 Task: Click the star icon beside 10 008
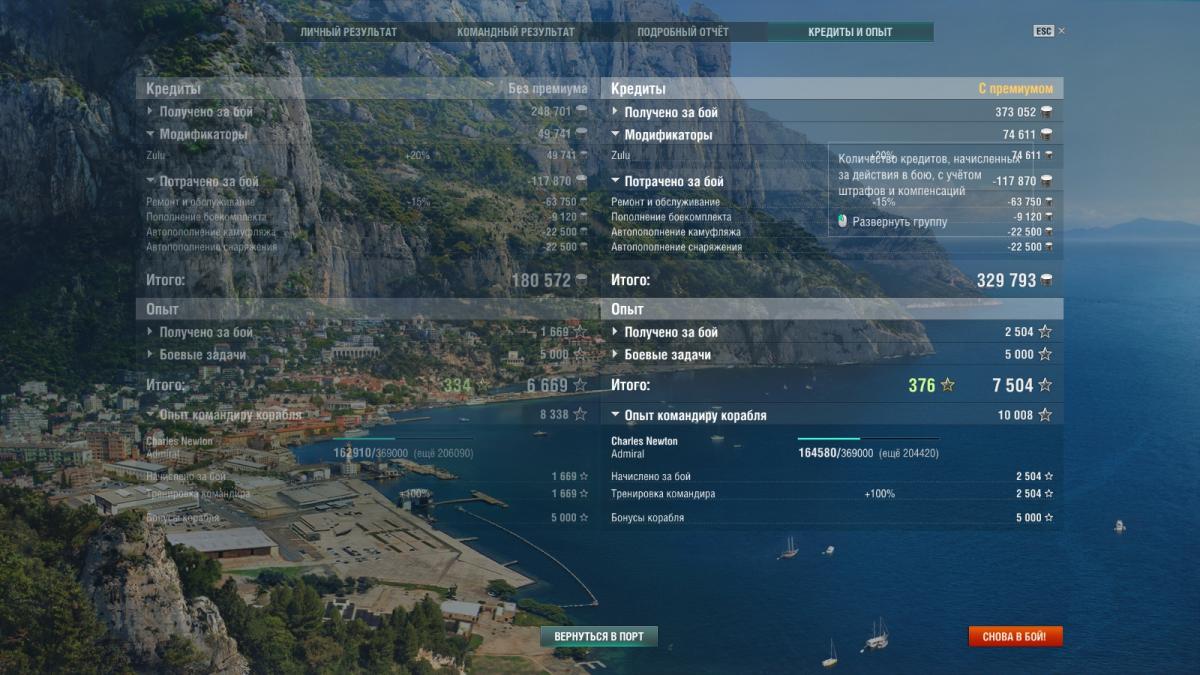1045,415
